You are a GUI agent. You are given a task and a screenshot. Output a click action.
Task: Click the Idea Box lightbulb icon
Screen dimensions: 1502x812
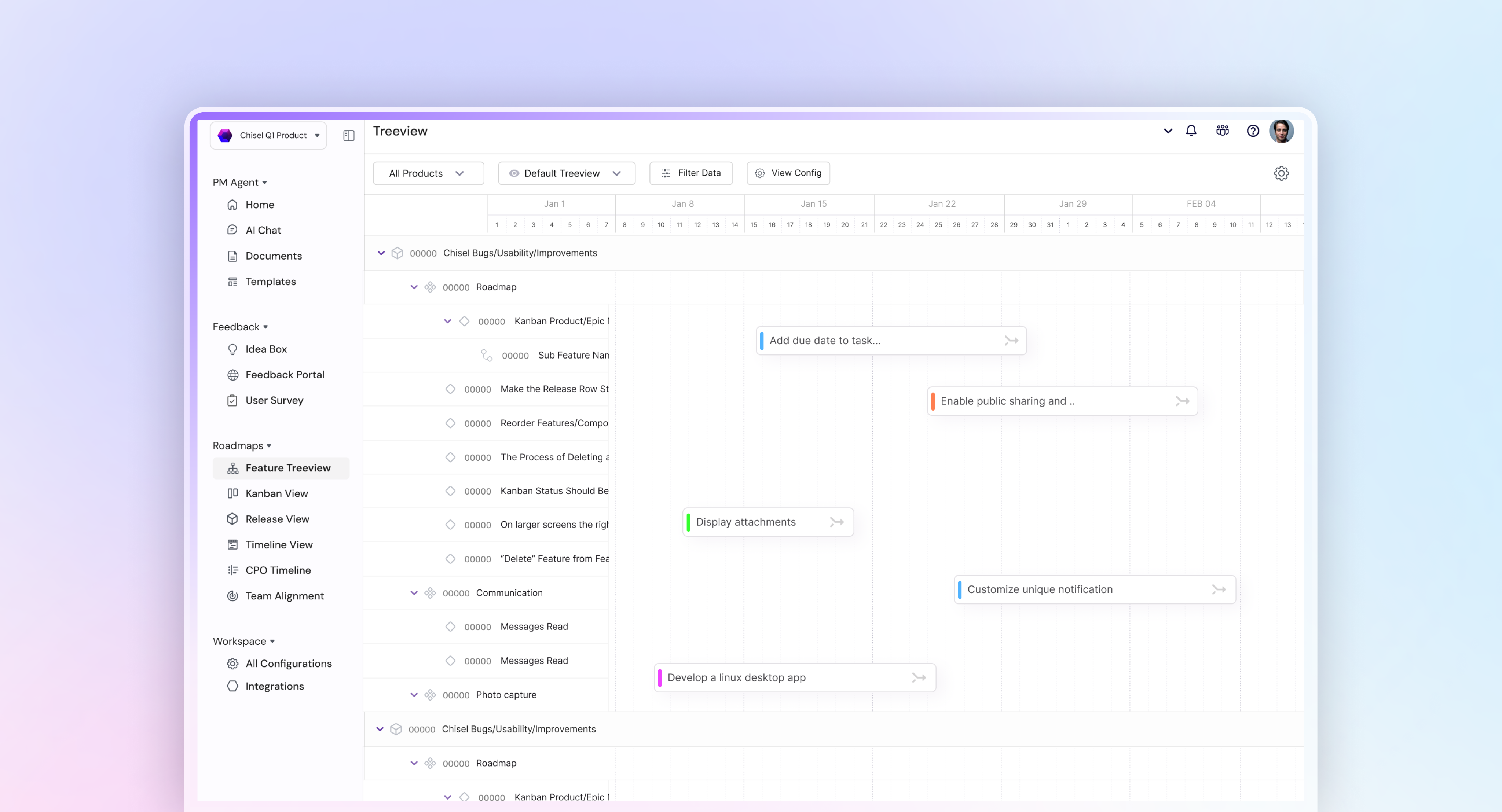tap(232, 349)
